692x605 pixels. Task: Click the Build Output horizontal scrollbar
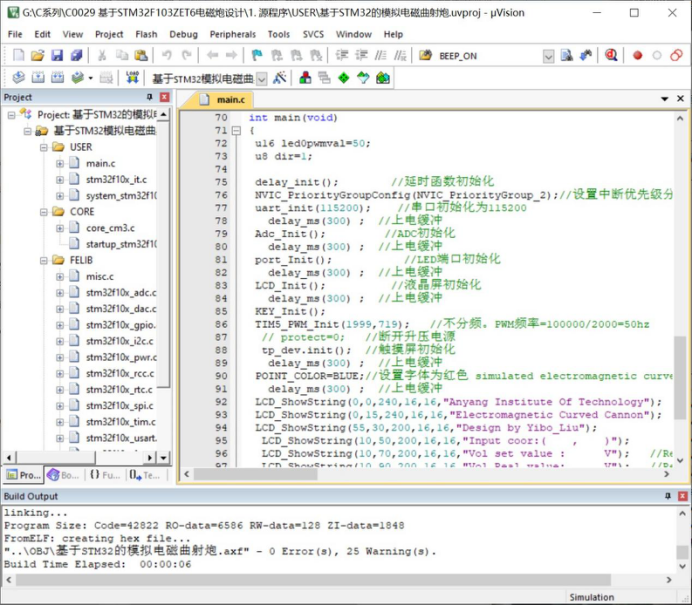(x=313, y=580)
